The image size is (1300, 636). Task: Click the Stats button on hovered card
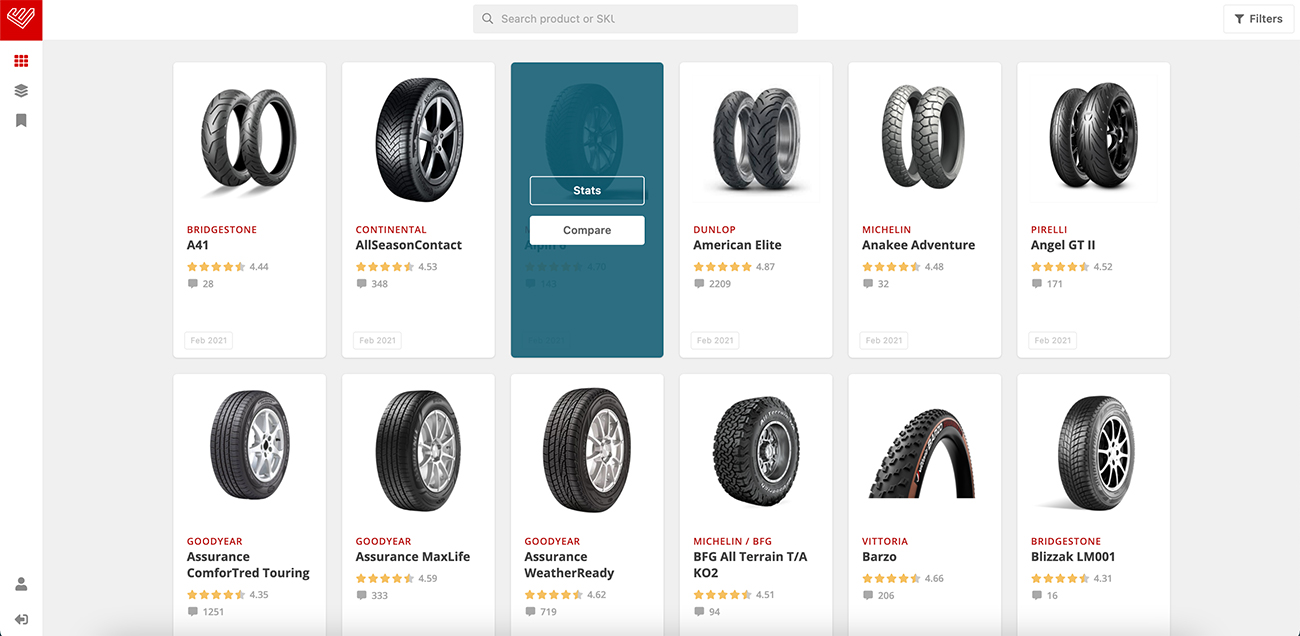[x=587, y=190]
